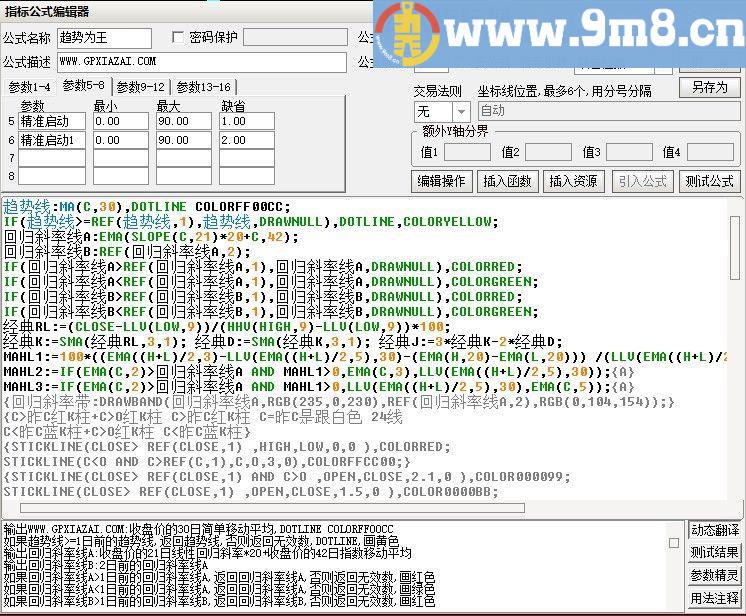Screen dimensions: 746x616
Task: Click the 值1 extra Y-axis input box
Action: click(x=466, y=152)
